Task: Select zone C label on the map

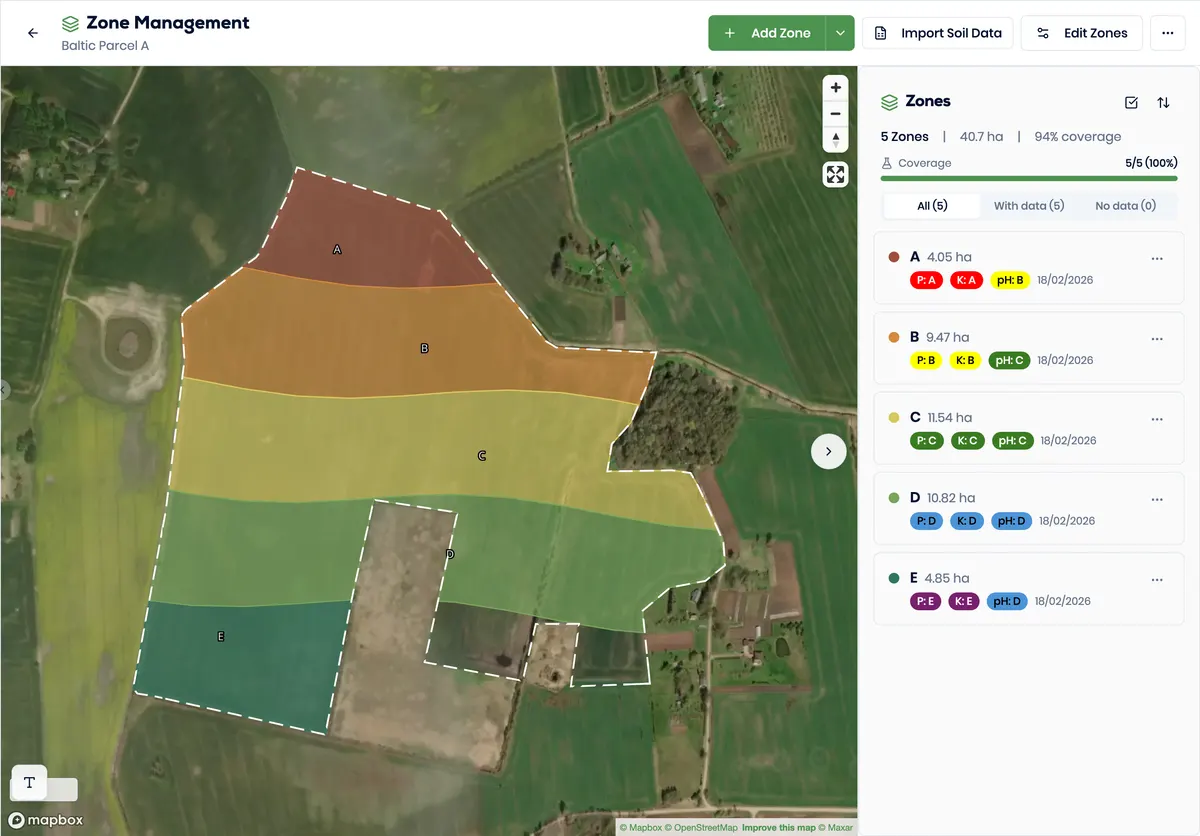Action: point(481,456)
